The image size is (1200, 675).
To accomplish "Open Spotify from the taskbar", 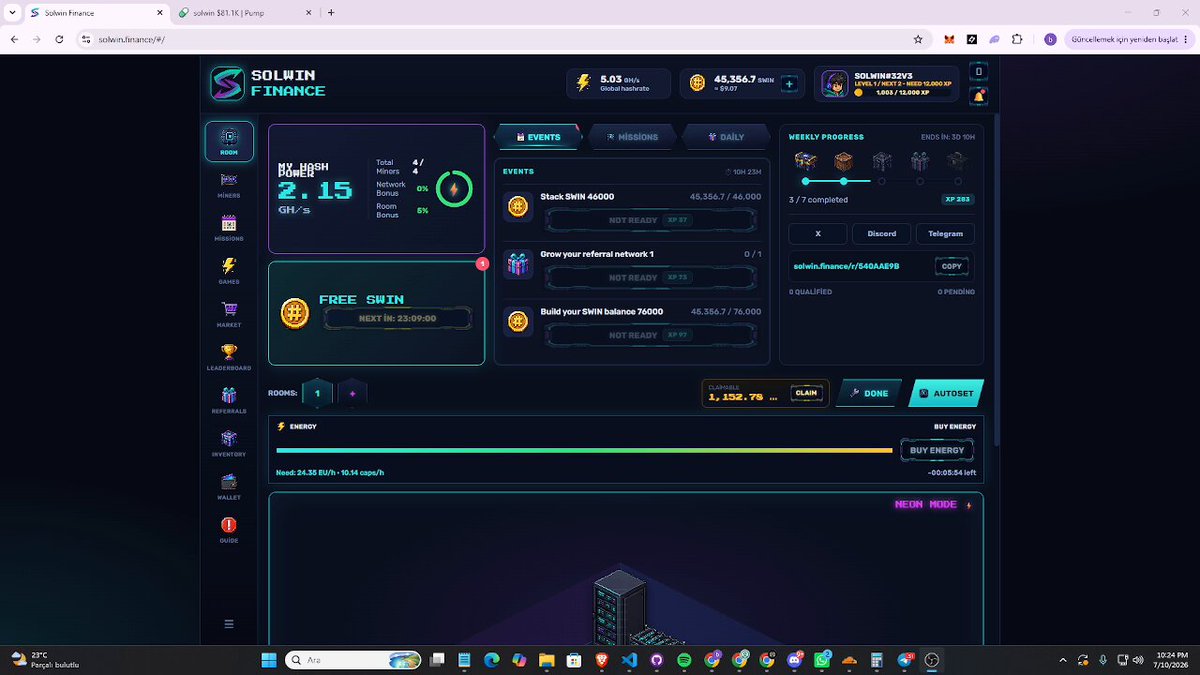I will (x=684, y=660).
